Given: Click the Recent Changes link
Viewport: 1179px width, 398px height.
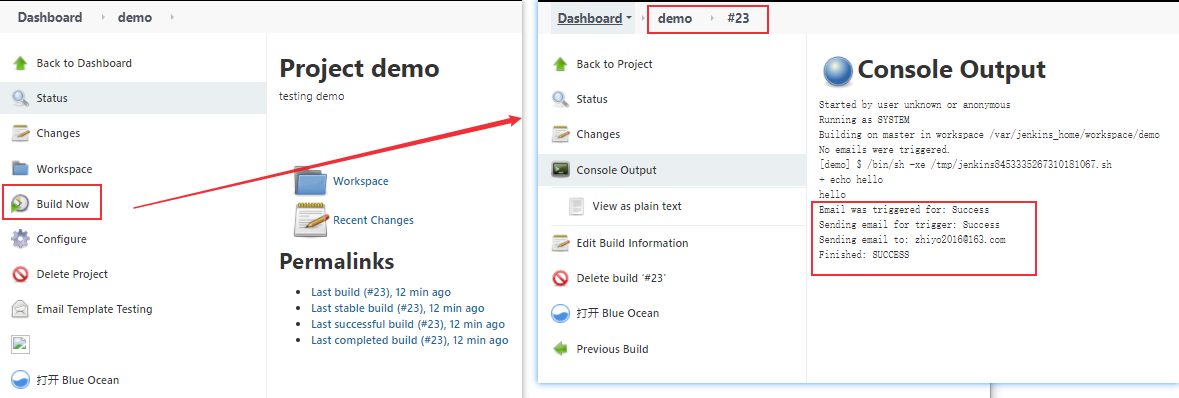Looking at the screenshot, I should tap(374, 220).
